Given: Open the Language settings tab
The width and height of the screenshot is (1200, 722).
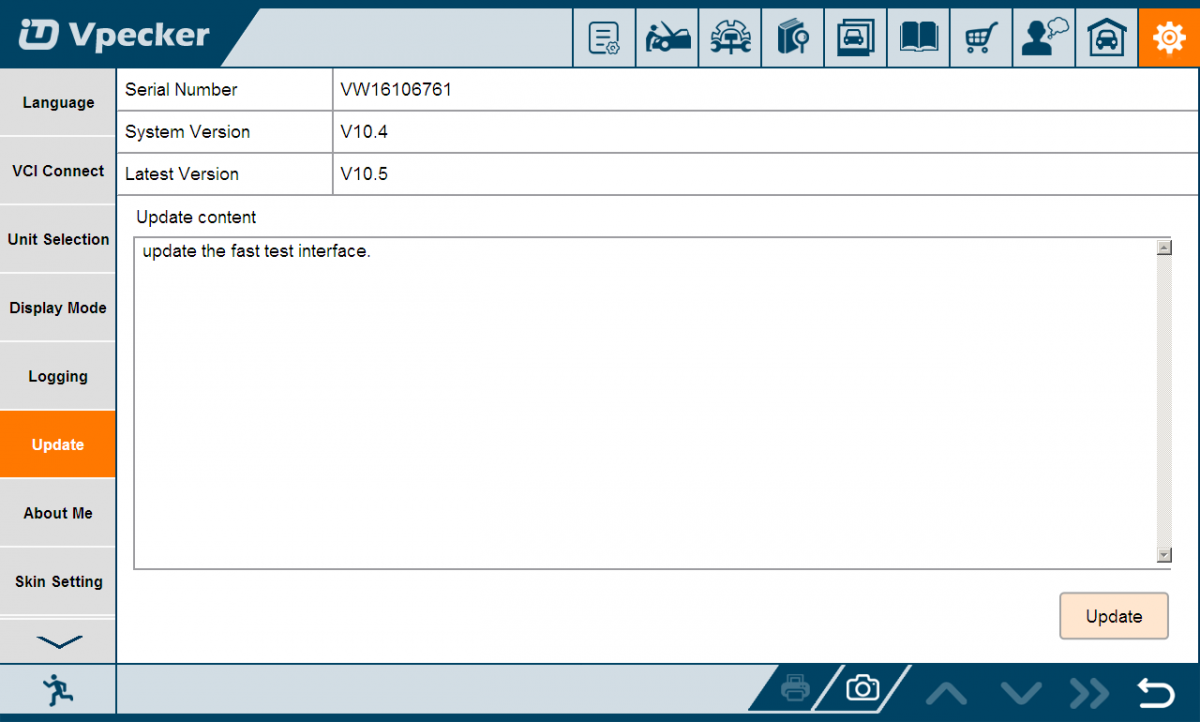Looking at the screenshot, I should click(x=58, y=103).
